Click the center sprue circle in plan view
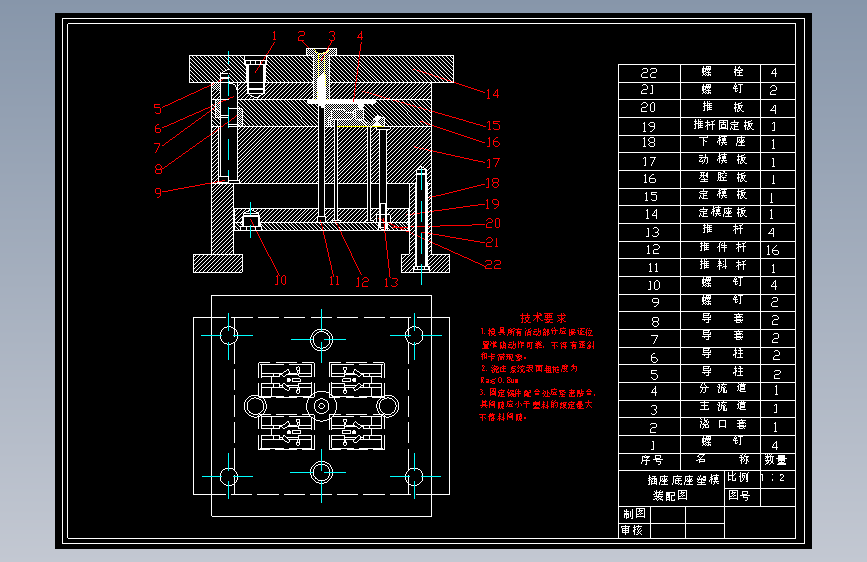The height and width of the screenshot is (562, 867). 321,406
